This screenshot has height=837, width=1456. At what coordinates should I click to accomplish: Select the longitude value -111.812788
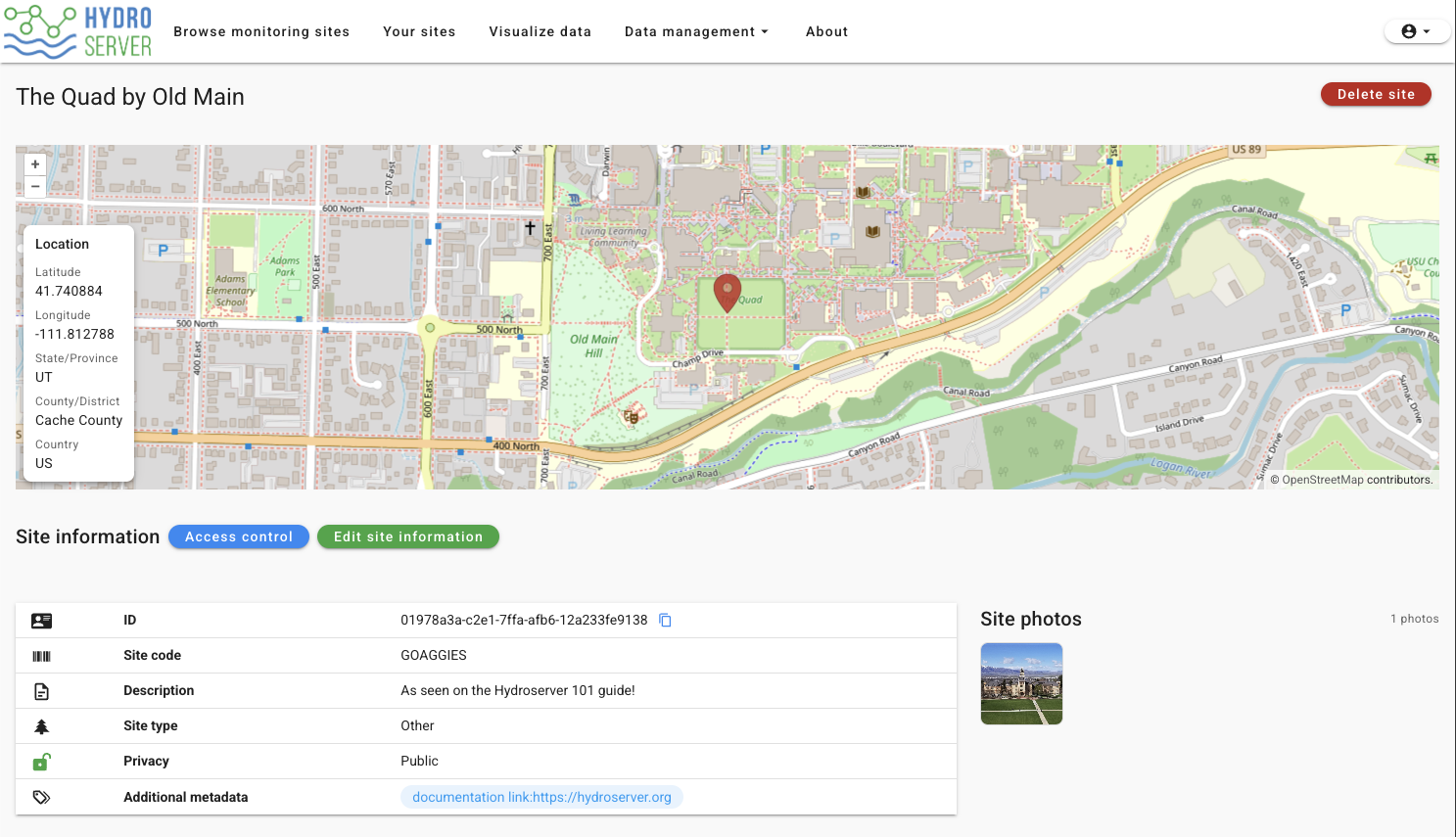click(x=74, y=334)
